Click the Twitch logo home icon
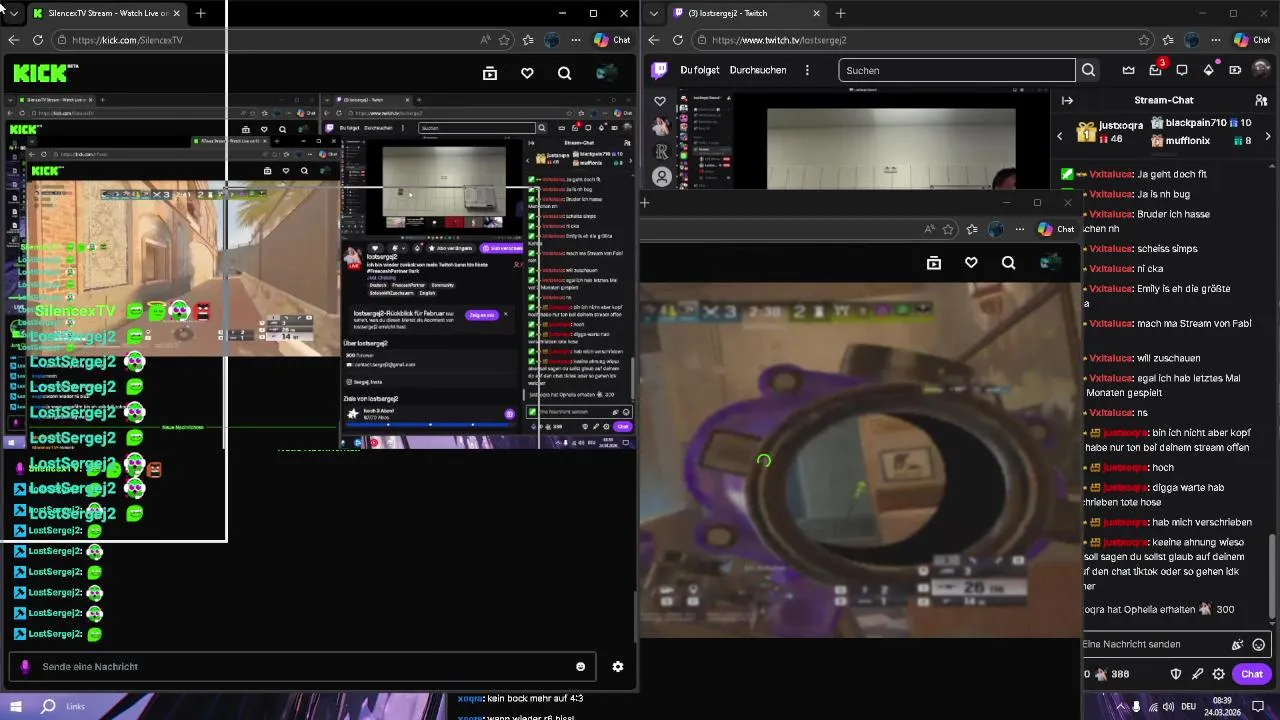1280x720 pixels. [659, 70]
